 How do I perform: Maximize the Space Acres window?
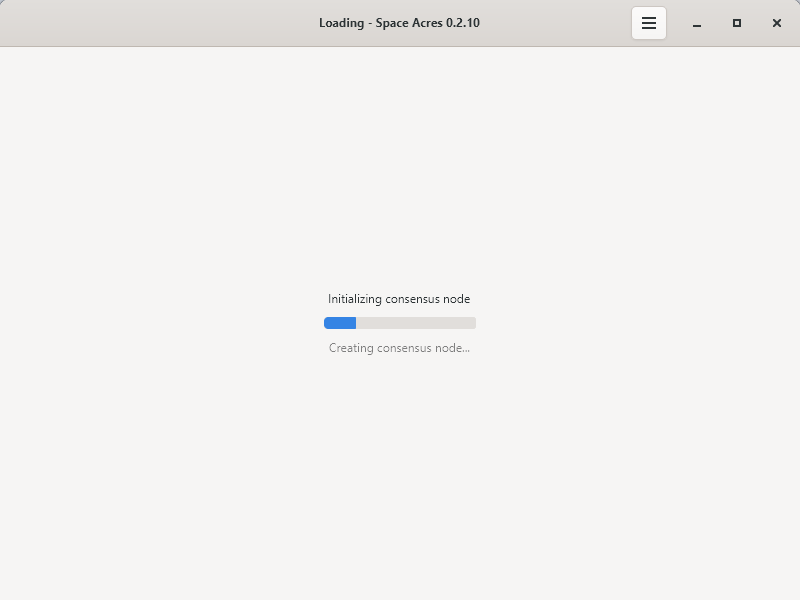pyautogui.click(x=737, y=23)
